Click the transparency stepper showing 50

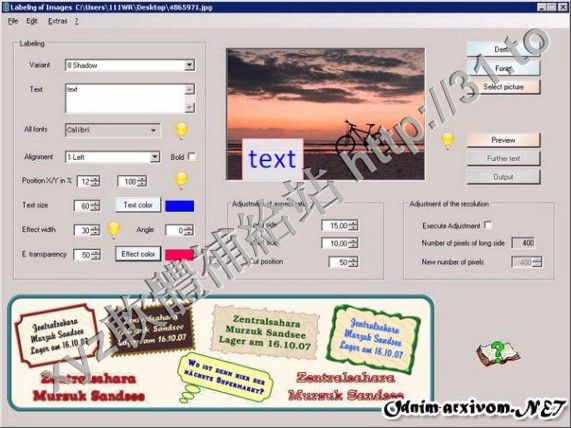[87, 255]
